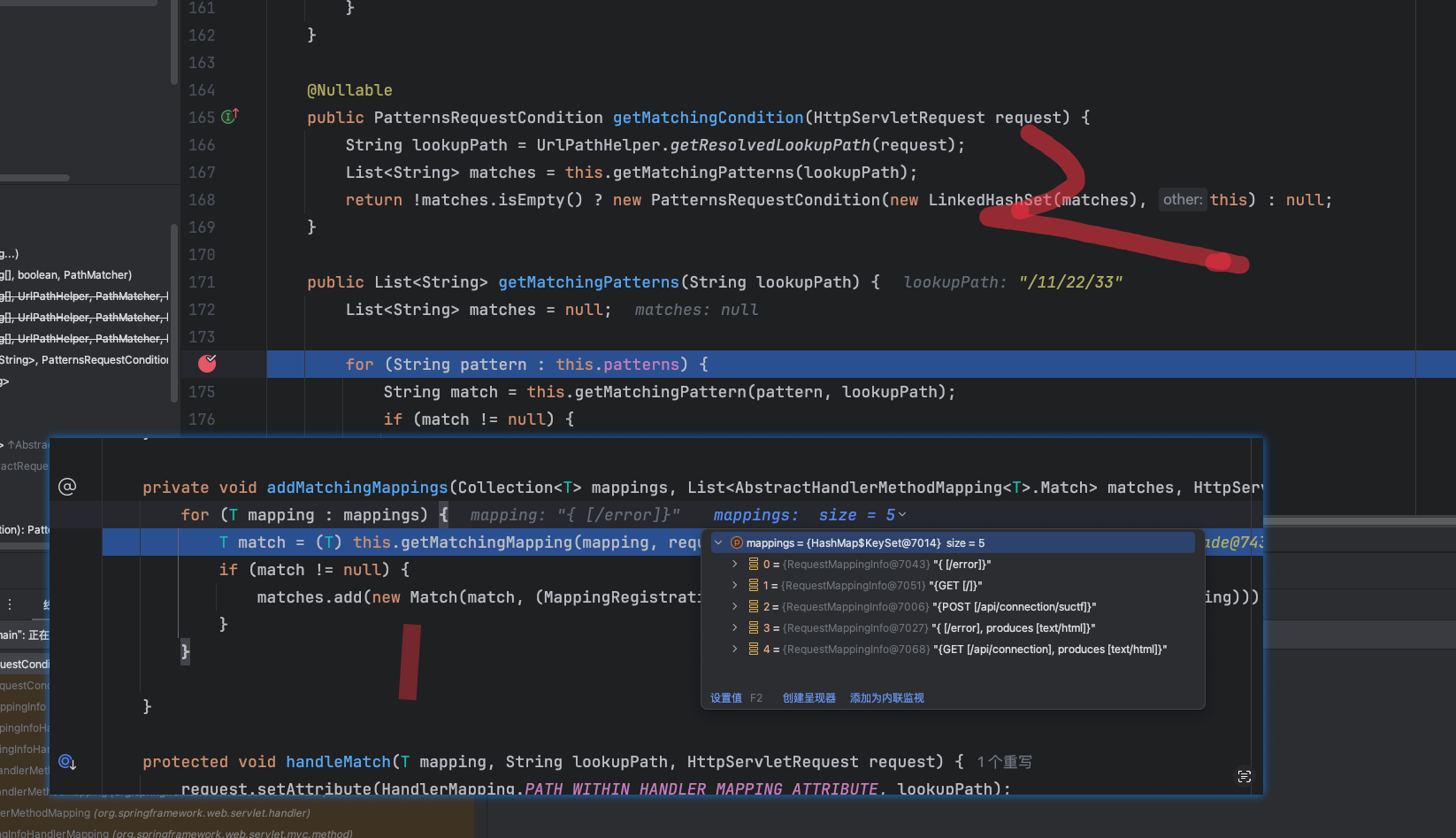Open the vertical three-dots menu in debug panel

point(10,604)
